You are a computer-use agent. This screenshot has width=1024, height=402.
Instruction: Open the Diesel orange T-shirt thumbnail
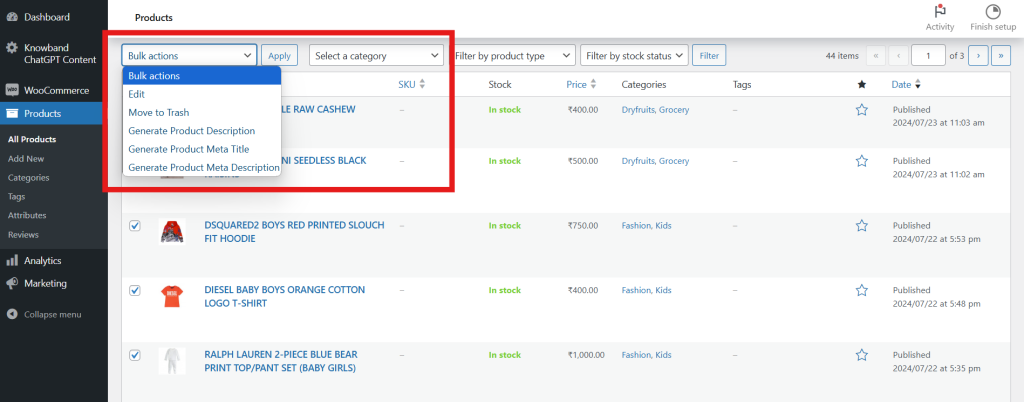[x=172, y=296]
